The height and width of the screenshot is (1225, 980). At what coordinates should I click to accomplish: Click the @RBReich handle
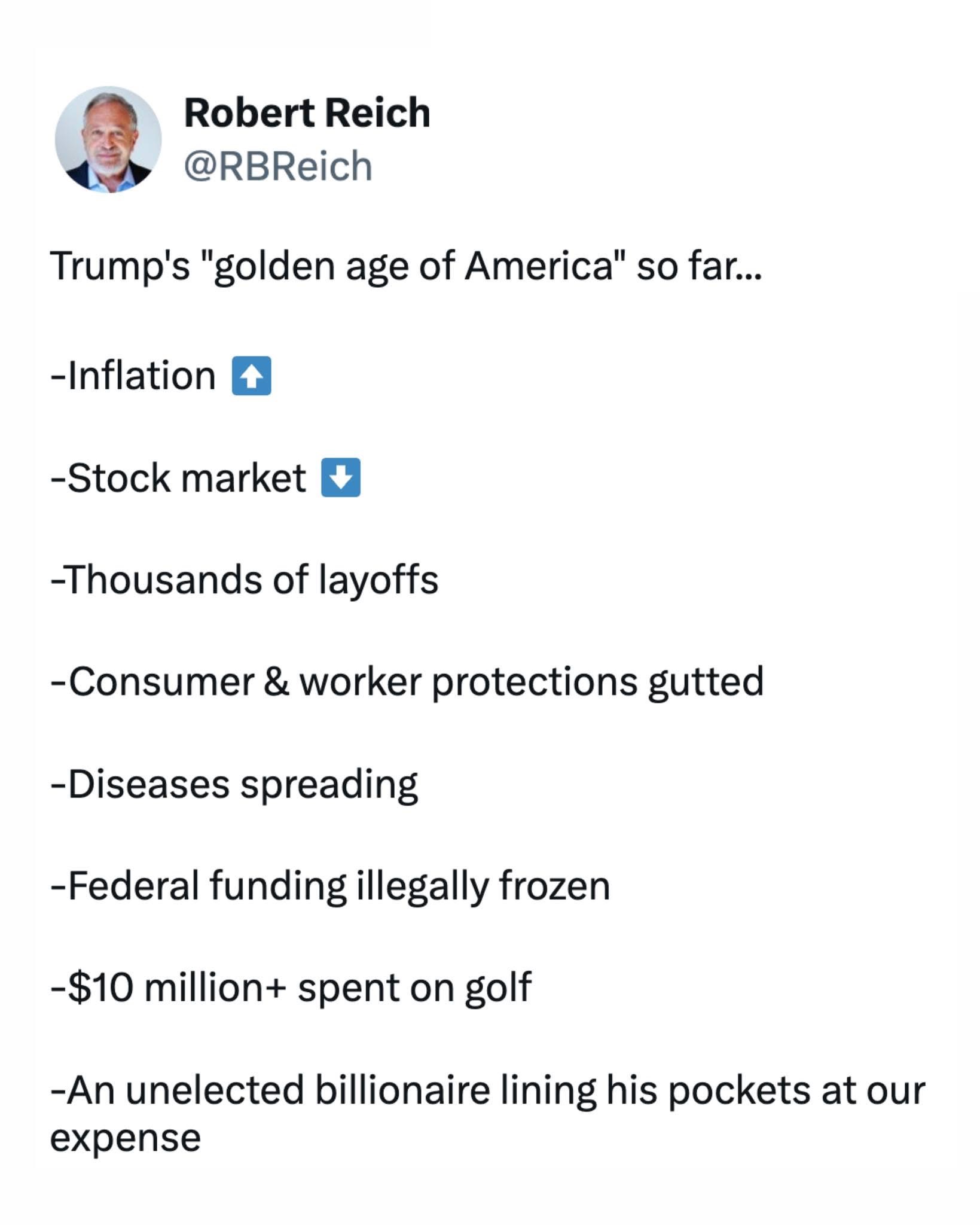coord(278,166)
